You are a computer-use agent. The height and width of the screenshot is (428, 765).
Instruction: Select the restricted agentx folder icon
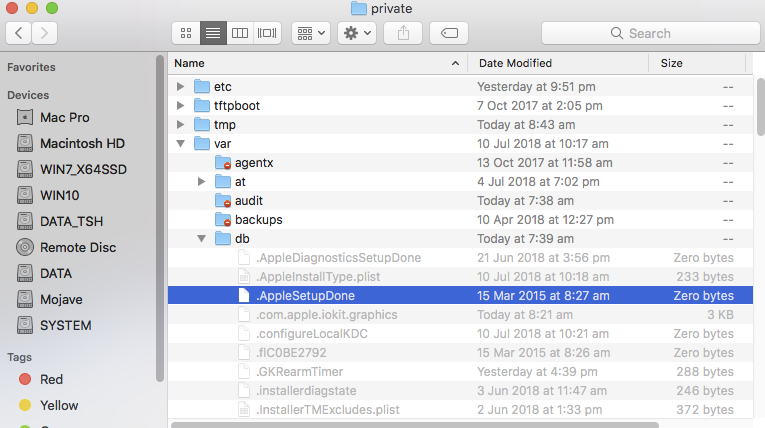click(x=223, y=163)
